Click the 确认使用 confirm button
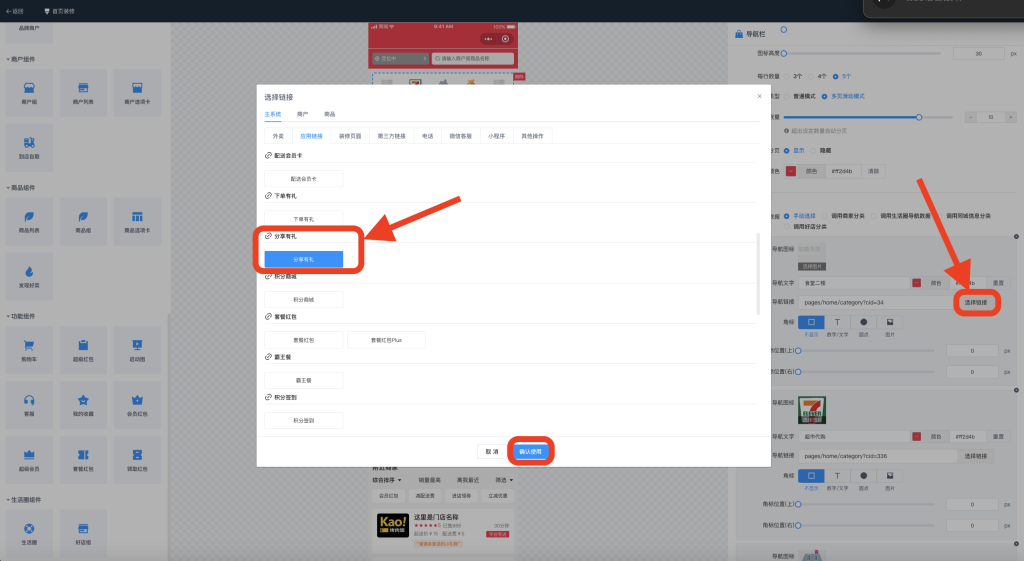This screenshot has height=561, width=1024. pos(530,451)
